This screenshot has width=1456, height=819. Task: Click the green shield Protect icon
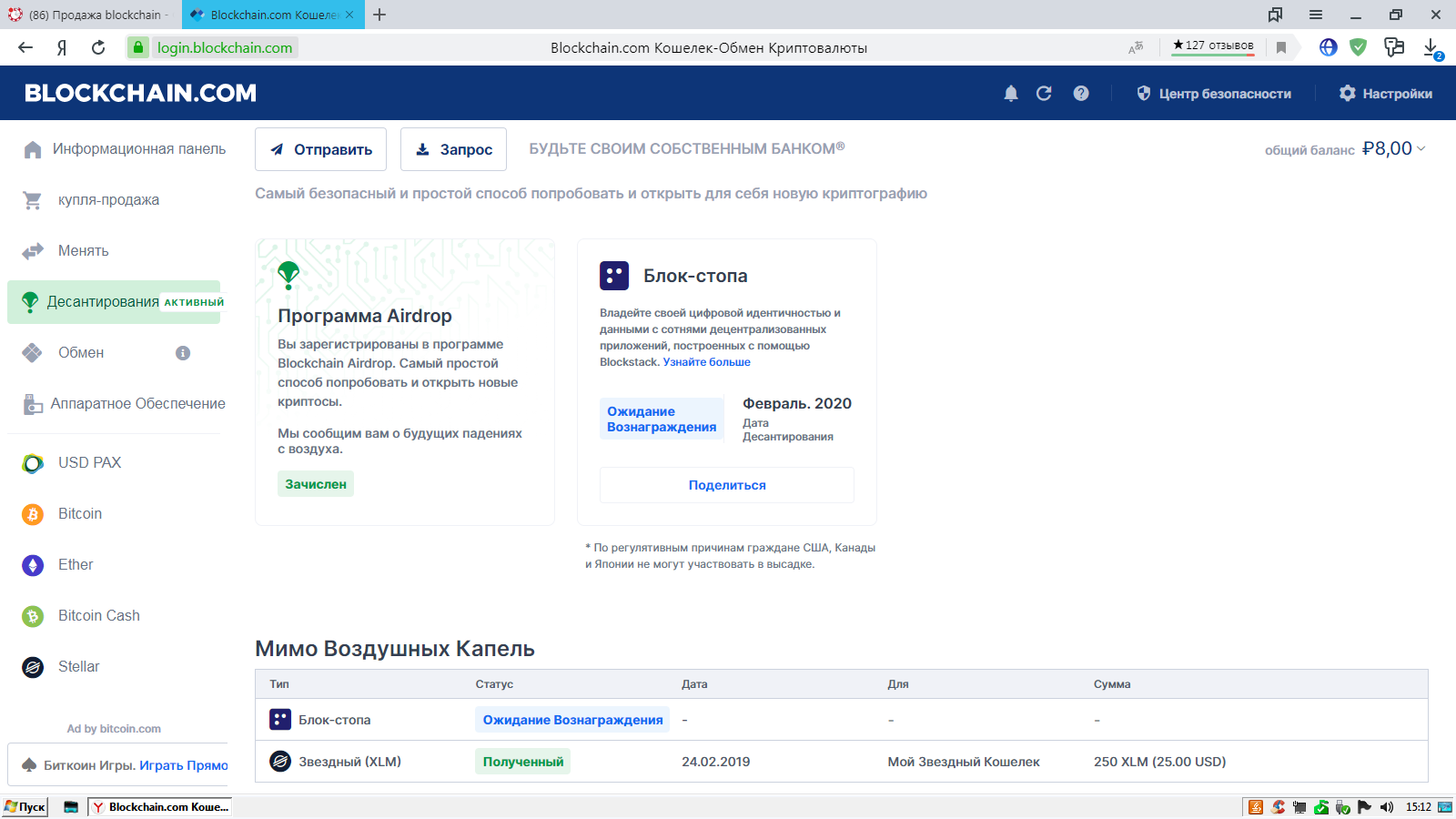1358,47
